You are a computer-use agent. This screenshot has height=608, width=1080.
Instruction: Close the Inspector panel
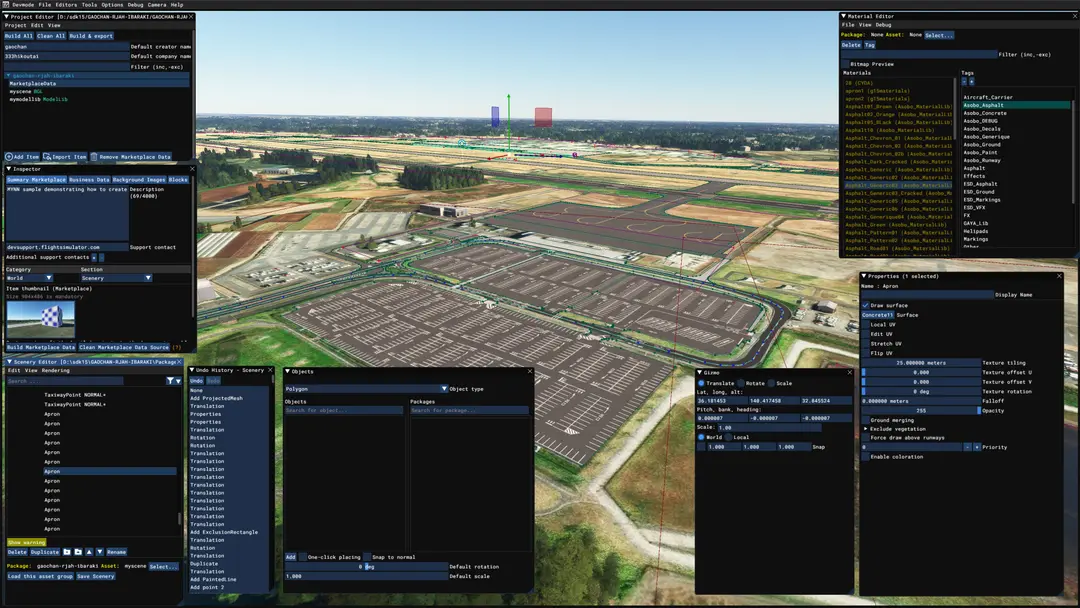(x=192, y=169)
